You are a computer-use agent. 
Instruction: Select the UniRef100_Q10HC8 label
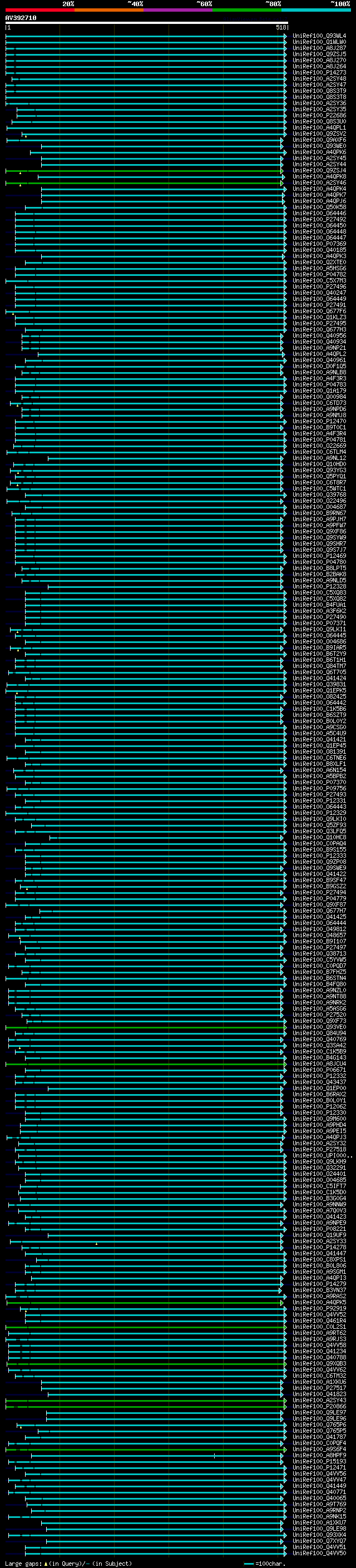(319, 838)
